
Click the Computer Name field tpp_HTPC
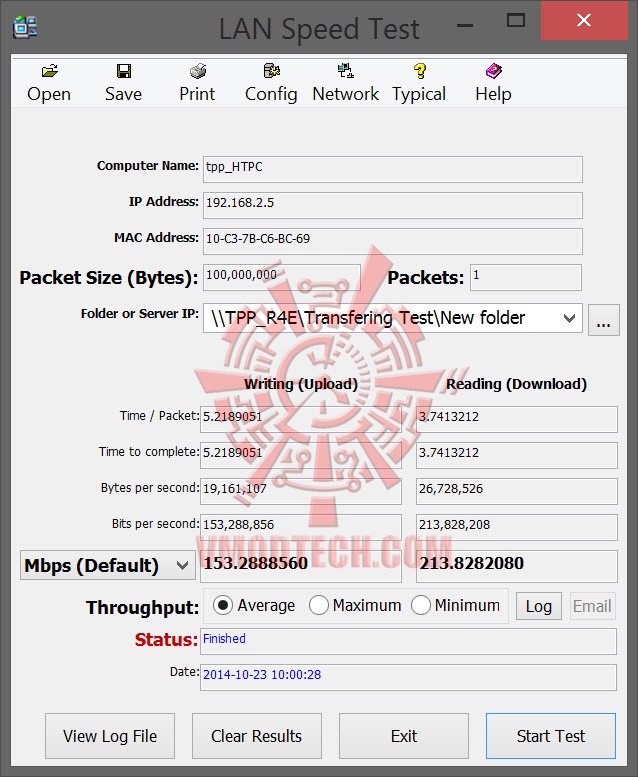click(x=393, y=169)
